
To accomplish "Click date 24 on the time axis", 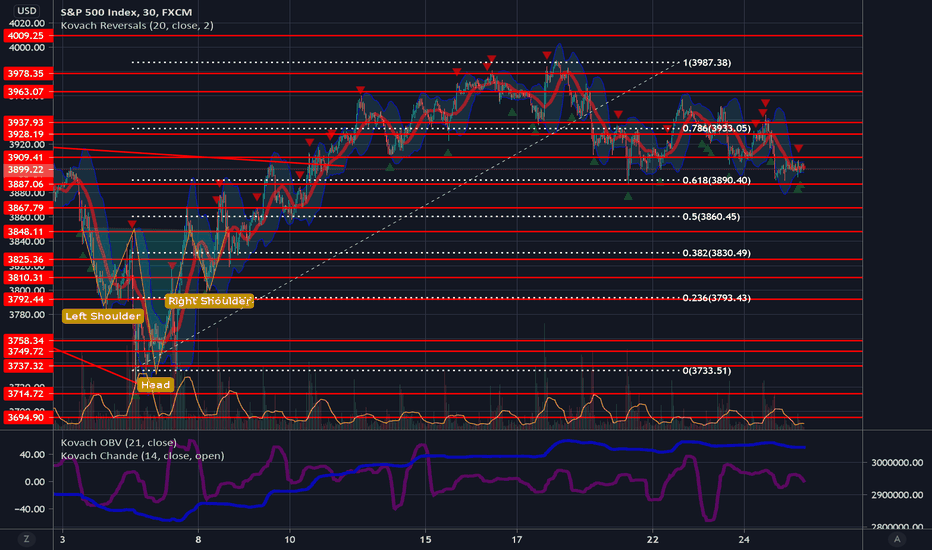I will 744,540.
